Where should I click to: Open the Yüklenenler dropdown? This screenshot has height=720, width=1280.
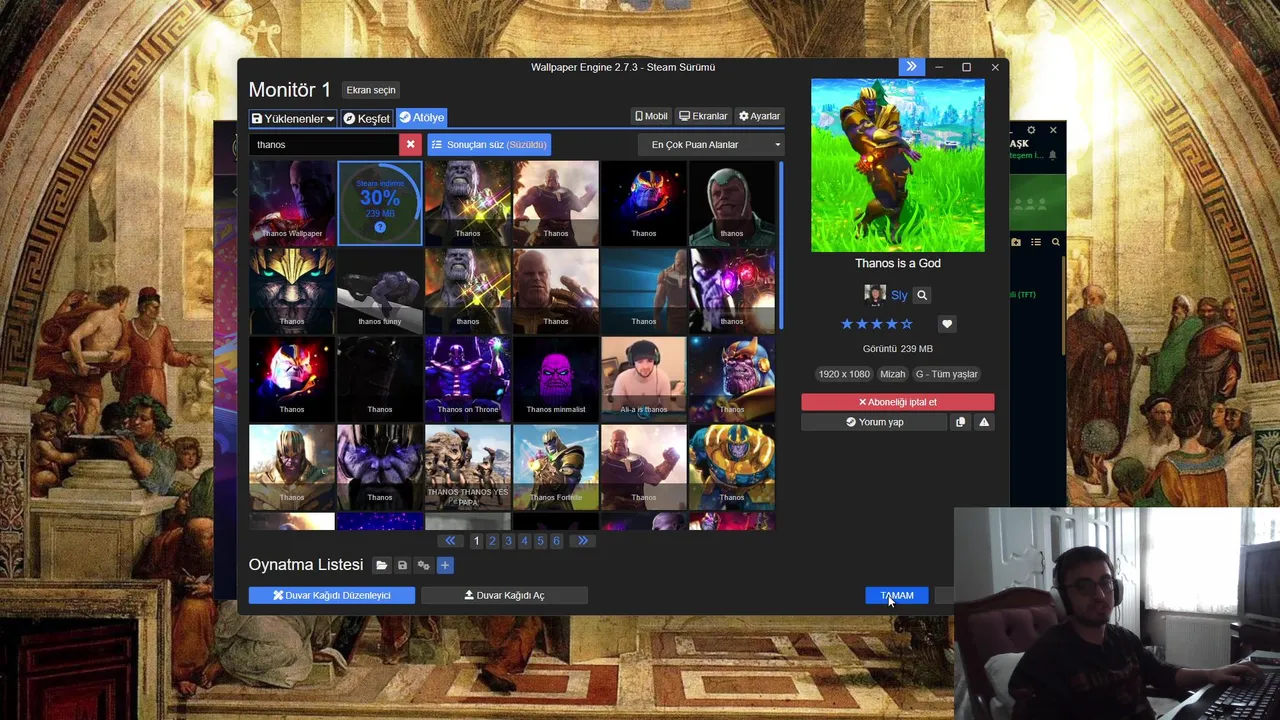(292, 118)
